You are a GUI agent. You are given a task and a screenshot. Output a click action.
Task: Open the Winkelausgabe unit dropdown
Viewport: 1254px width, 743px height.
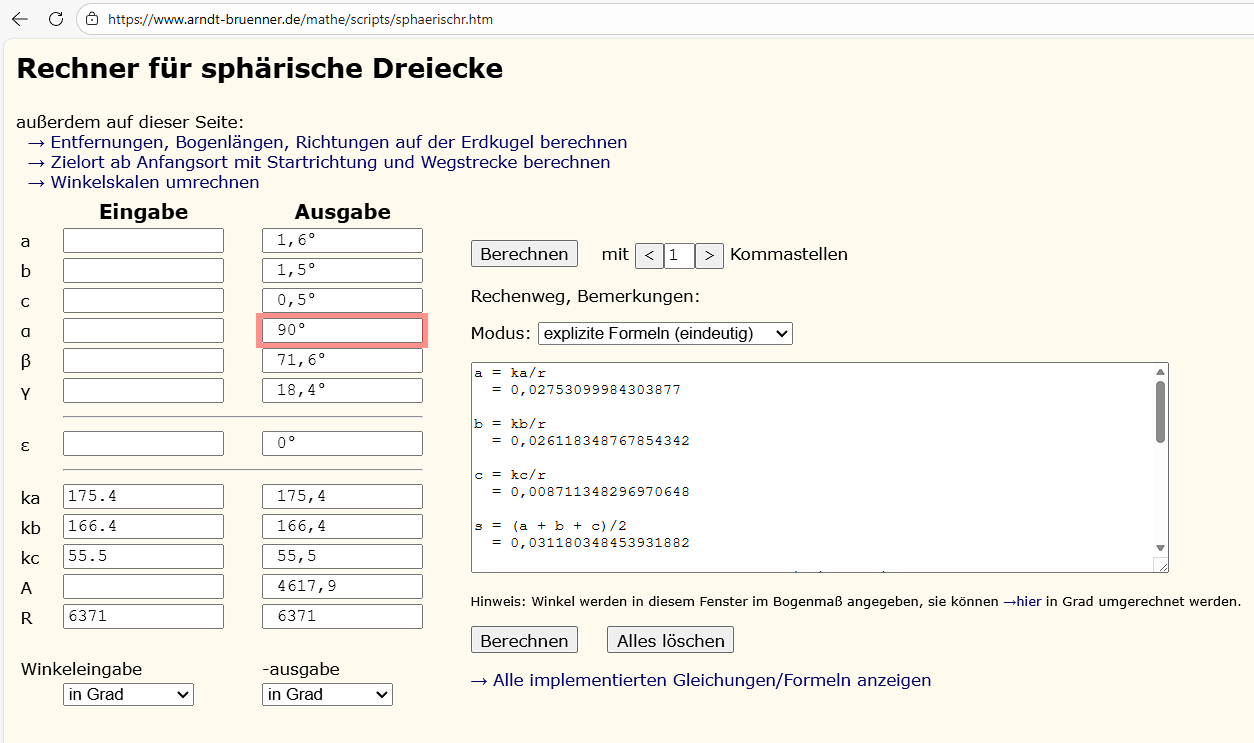click(328, 694)
